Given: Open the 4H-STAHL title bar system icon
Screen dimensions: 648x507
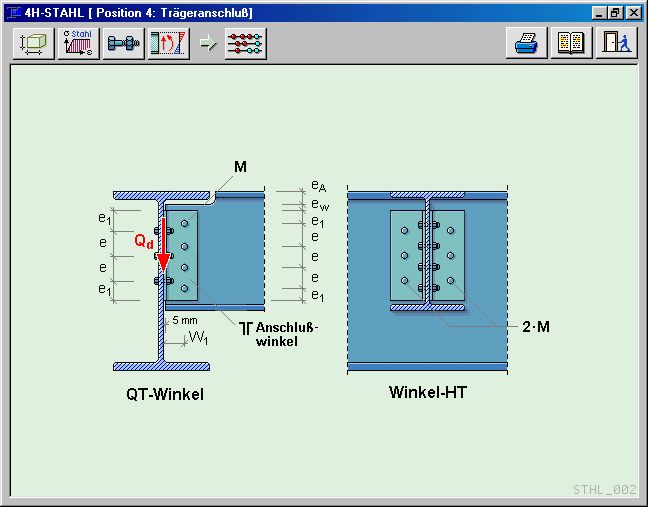Looking at the screenshot, I should 13,13.
